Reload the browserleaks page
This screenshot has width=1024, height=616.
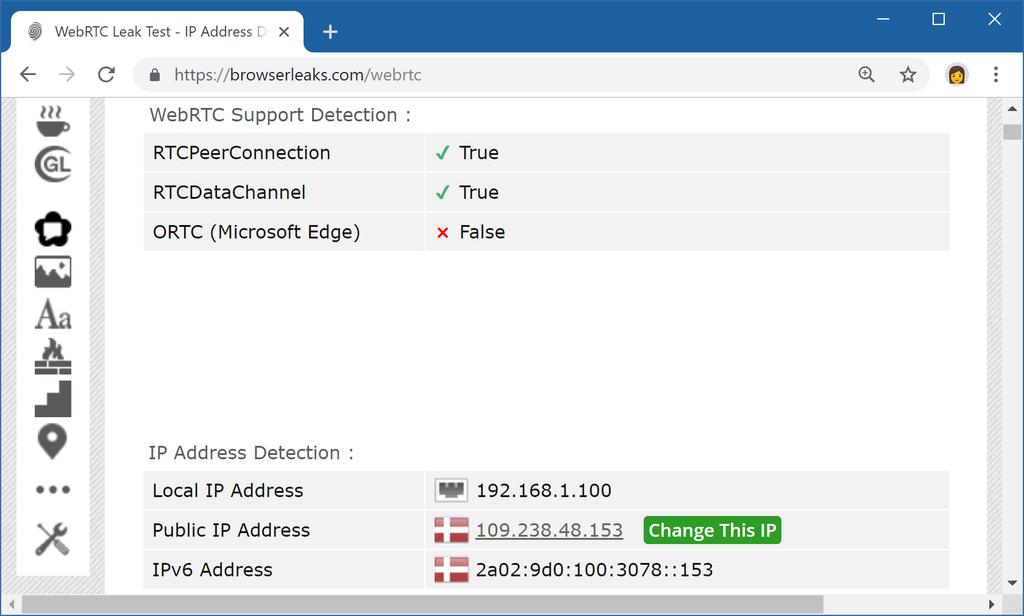[x=106, y=74]
